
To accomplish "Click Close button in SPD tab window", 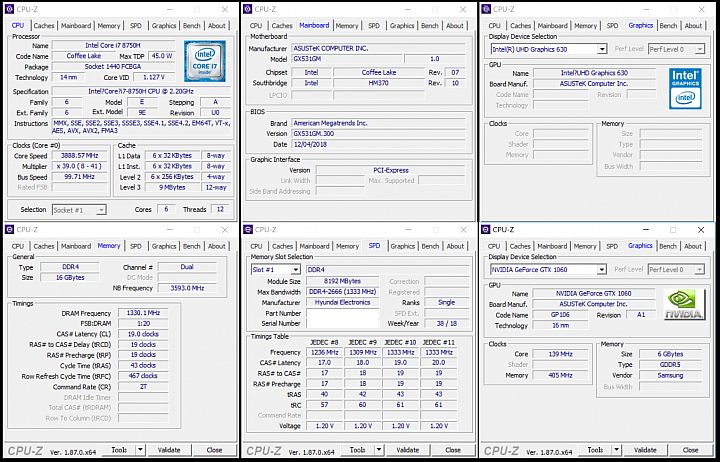I will 453,450.
